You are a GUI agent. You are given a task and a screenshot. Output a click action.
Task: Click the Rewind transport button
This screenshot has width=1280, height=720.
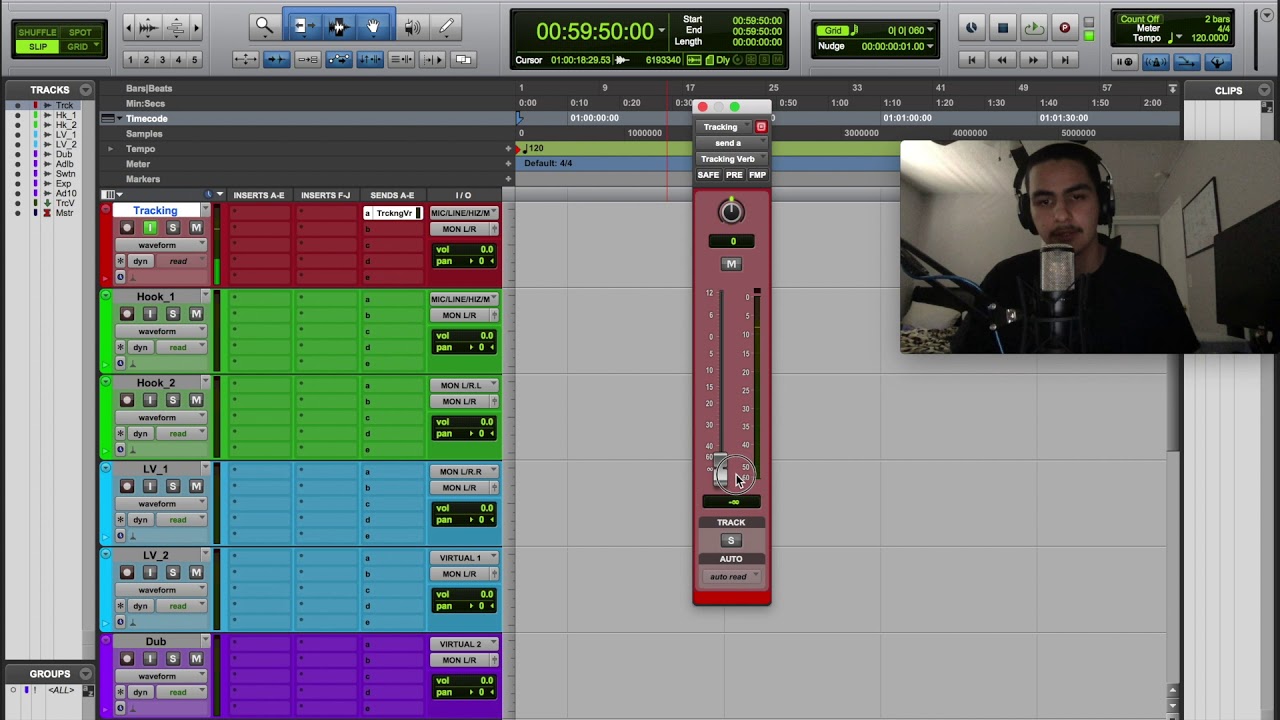[x=1002, y=61]
